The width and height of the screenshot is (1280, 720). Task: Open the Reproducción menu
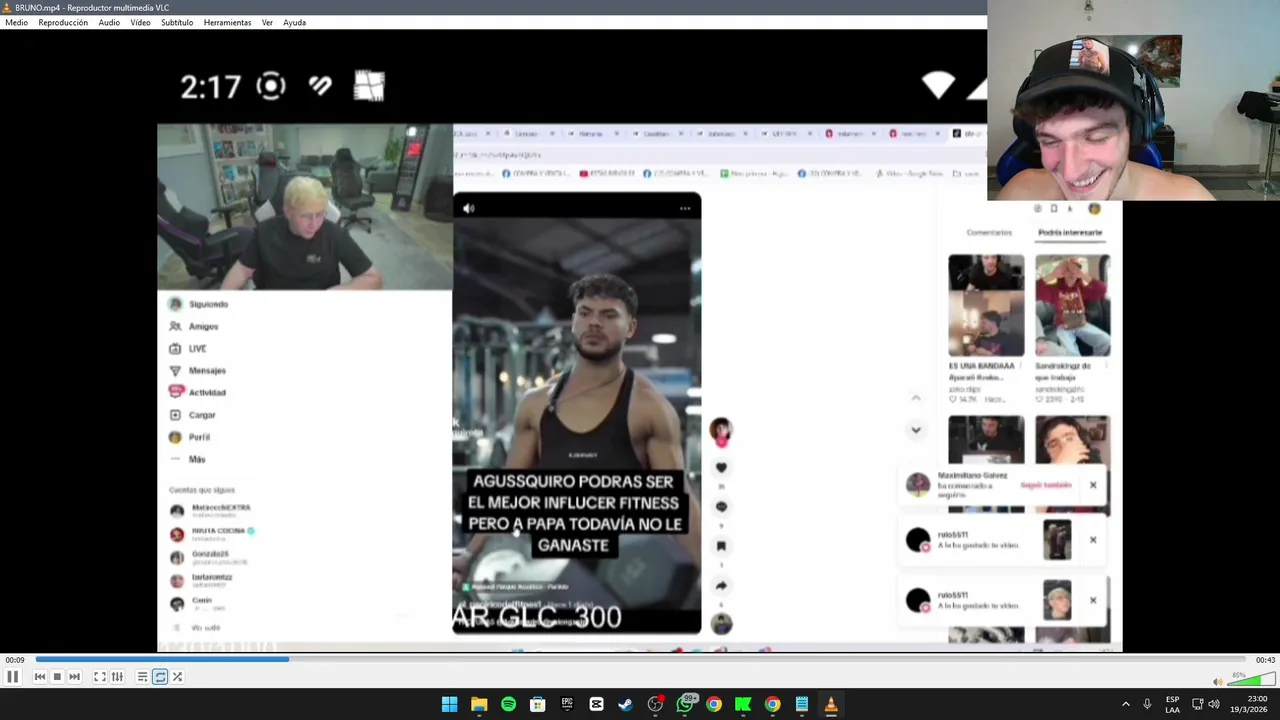coord(63,22)
